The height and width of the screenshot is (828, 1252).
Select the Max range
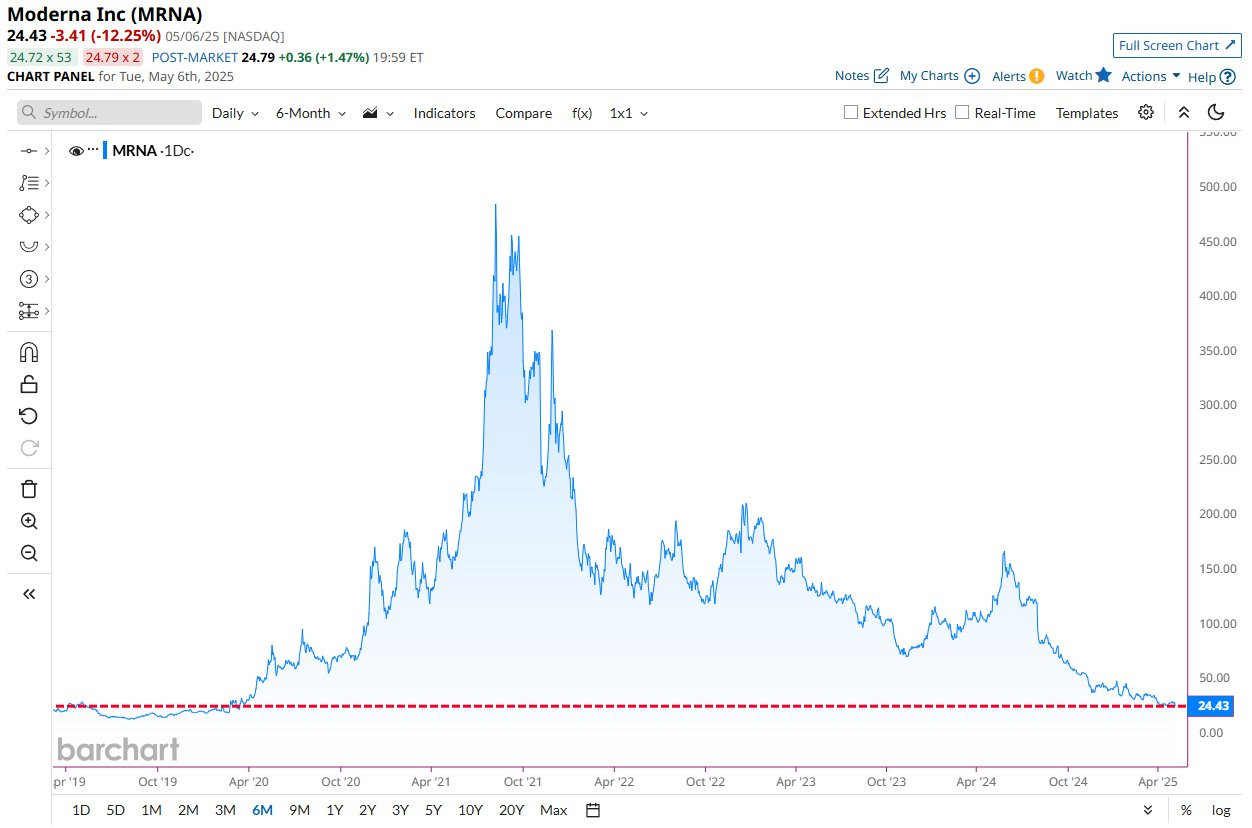pos(553,810)
